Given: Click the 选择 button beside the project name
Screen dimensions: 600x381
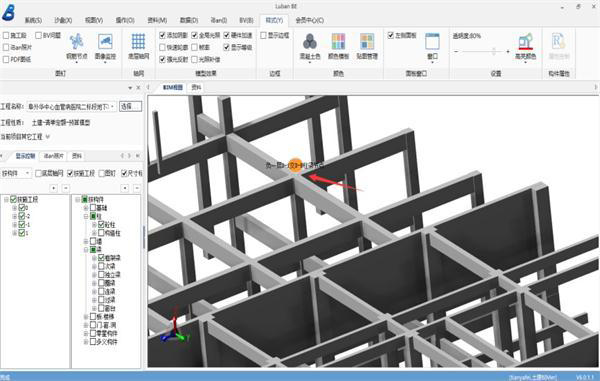Looking at the screenshot, I should tap(130, 106).
